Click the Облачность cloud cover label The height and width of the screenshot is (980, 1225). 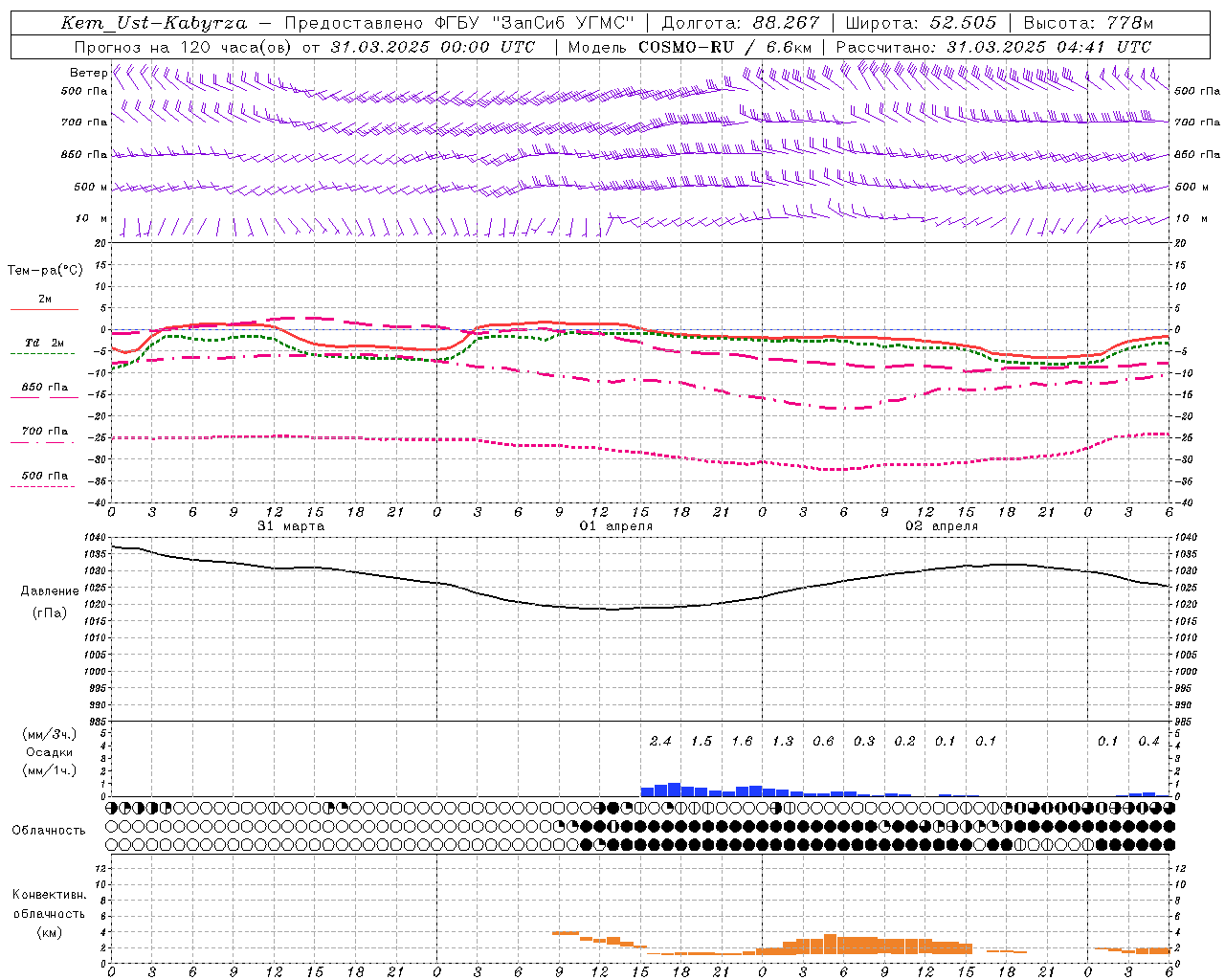[x=49, y=830]
